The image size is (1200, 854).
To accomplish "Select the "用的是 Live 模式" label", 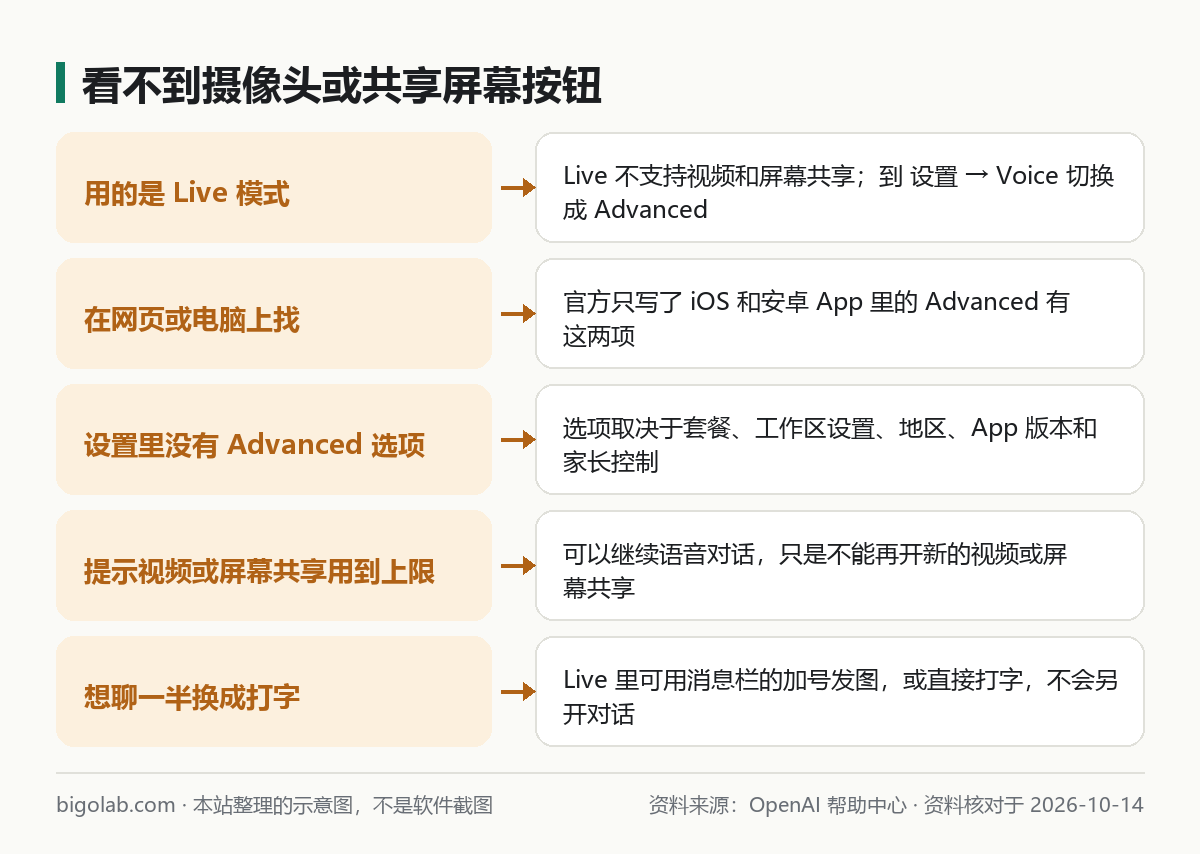I will click(x=187, y=193).
